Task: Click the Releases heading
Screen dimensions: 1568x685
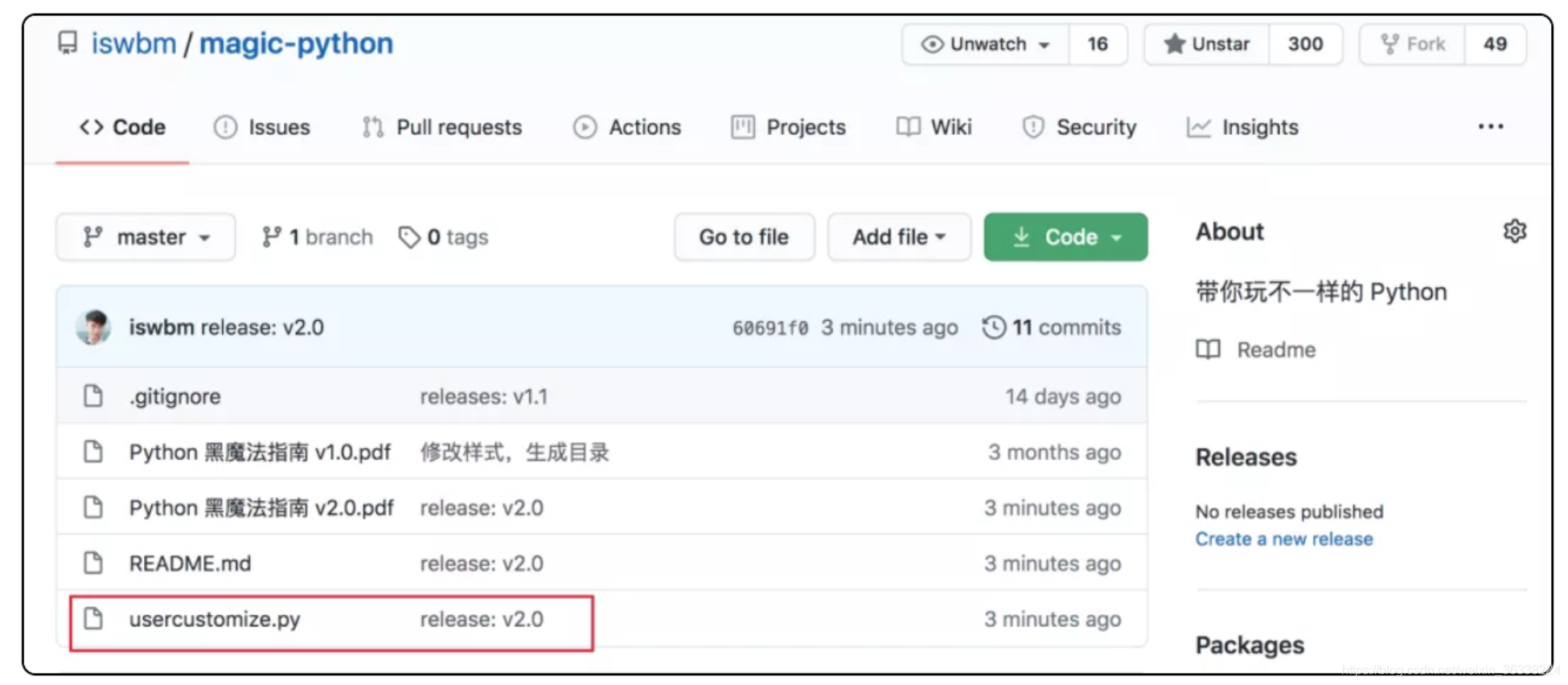Action: coord(1246,457)
